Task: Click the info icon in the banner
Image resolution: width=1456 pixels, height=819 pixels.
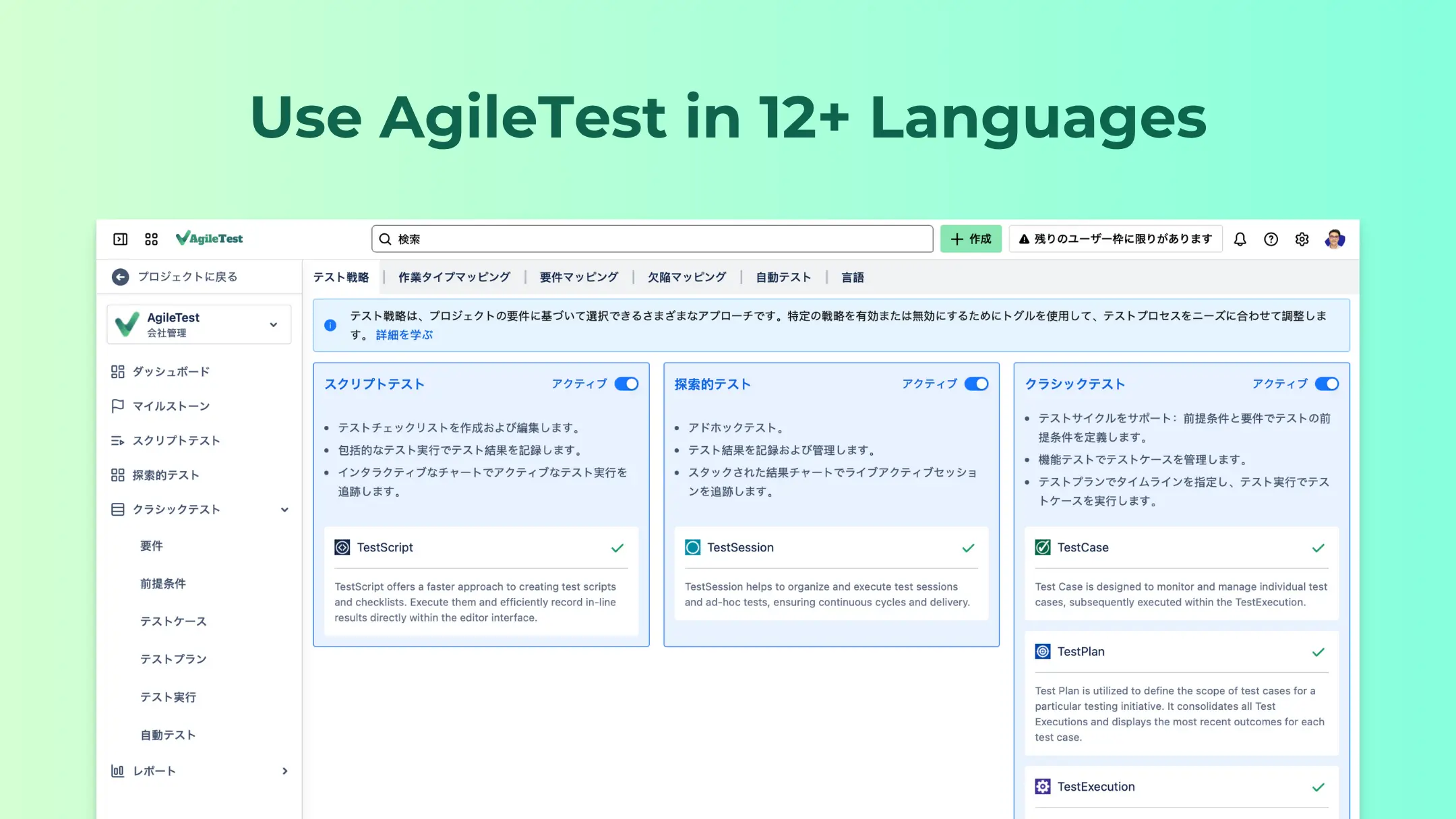Action: (330, 326)
